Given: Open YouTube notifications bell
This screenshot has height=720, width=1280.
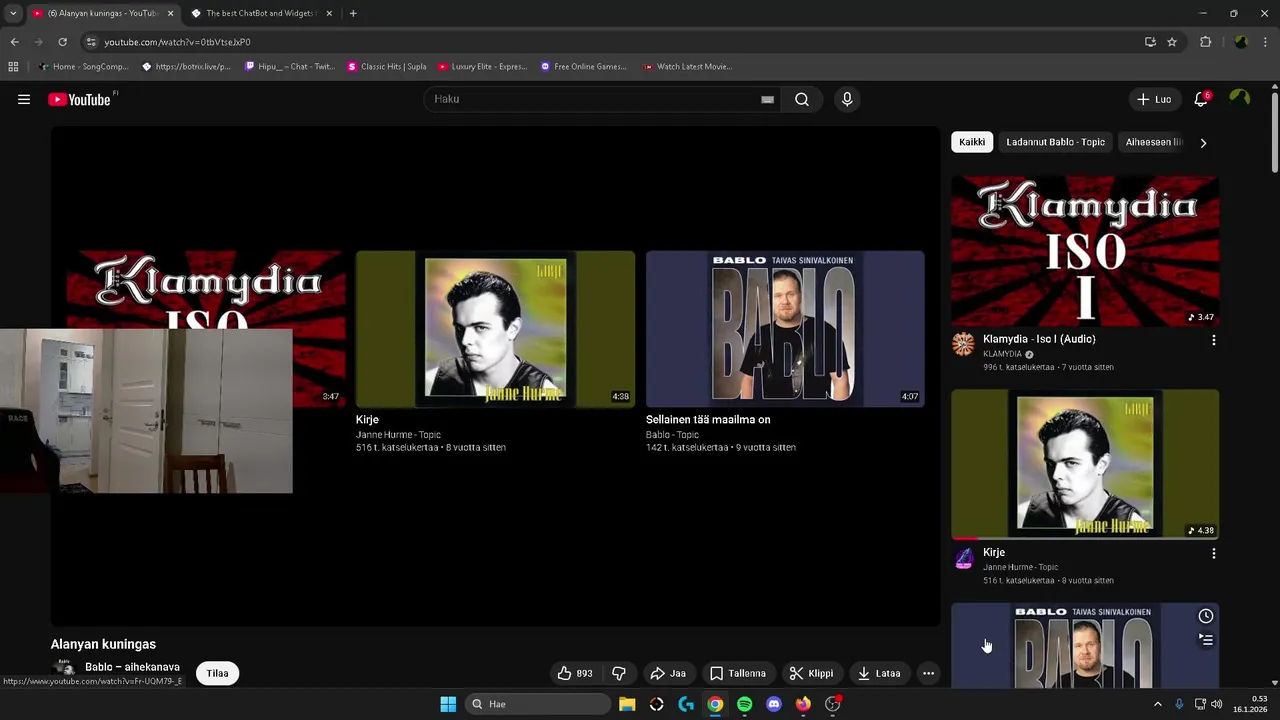Looking at the screenshot, I should [1201, 99].
